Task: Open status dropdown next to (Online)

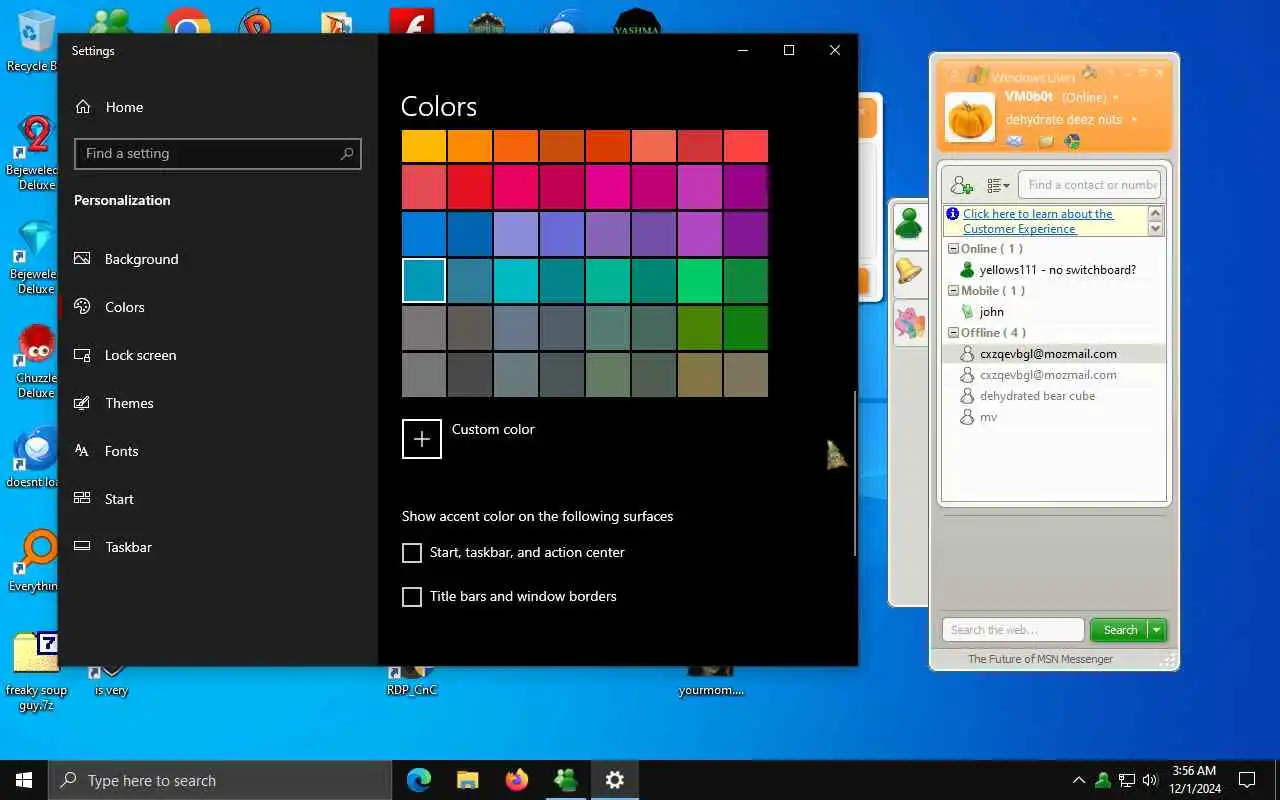Action: (x=1115, y=98)
